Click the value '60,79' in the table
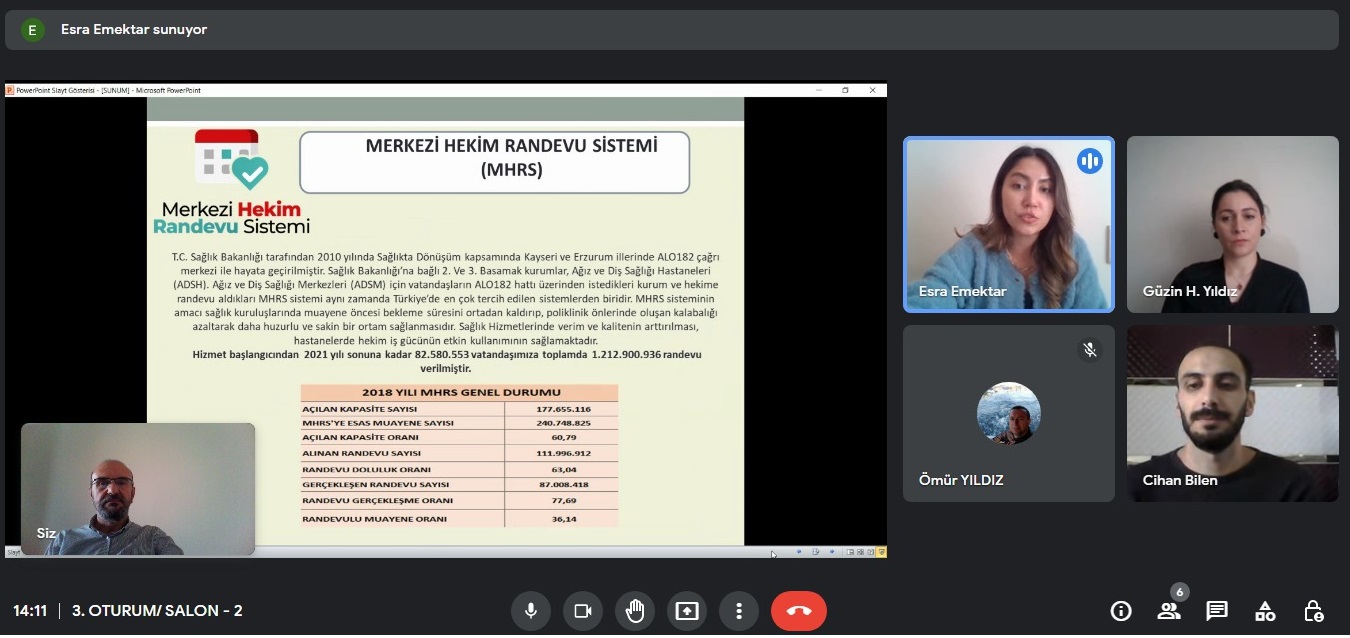This screenshot has width=1350, height=638. 564,438
